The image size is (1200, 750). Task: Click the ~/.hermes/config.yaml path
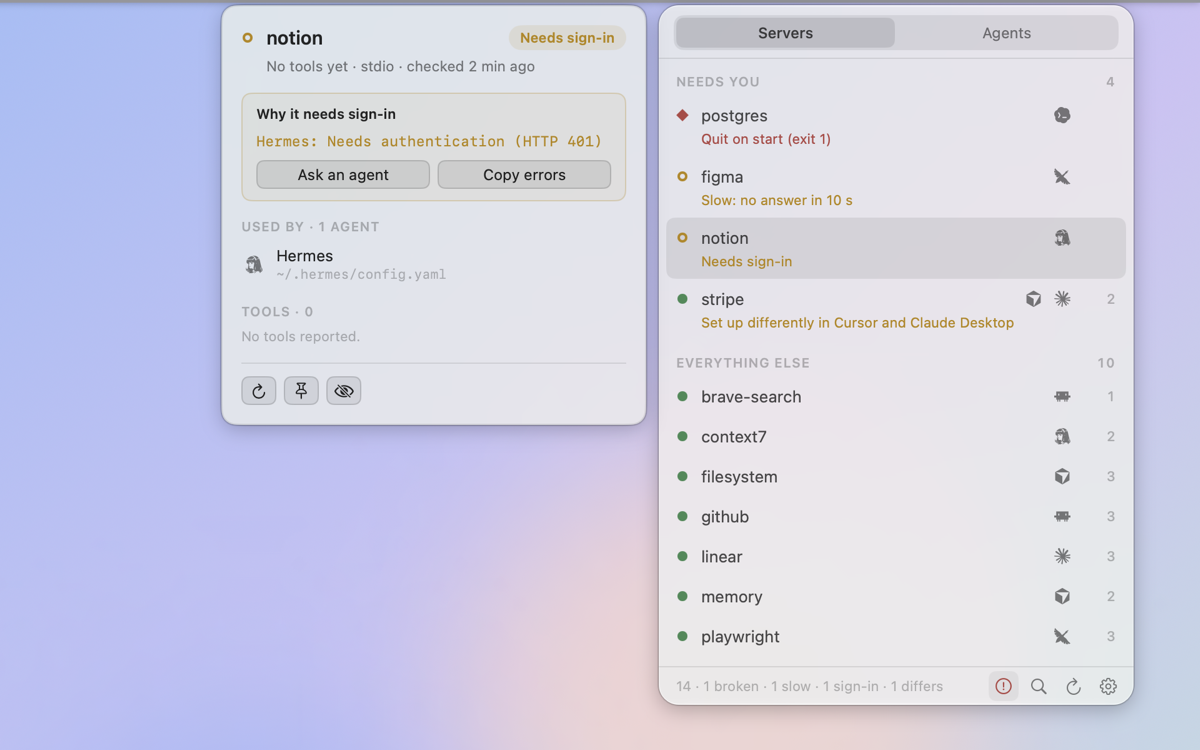(x=361, y=275)
